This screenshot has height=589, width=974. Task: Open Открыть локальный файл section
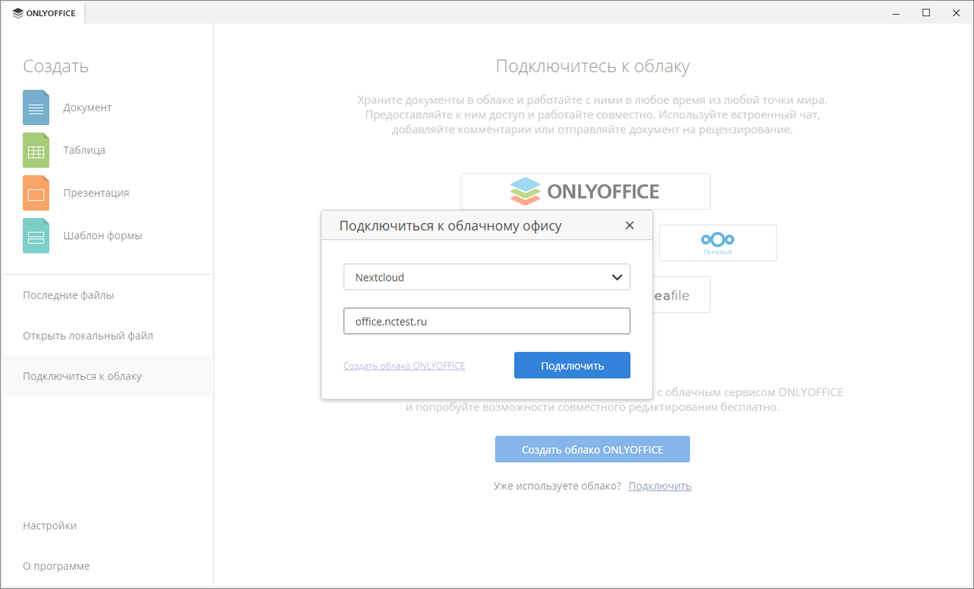(88, 336)
